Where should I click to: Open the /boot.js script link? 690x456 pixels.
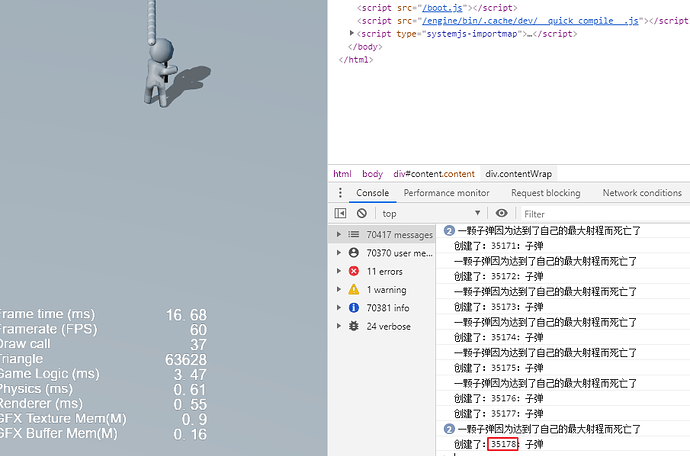(x=442, y=8)
